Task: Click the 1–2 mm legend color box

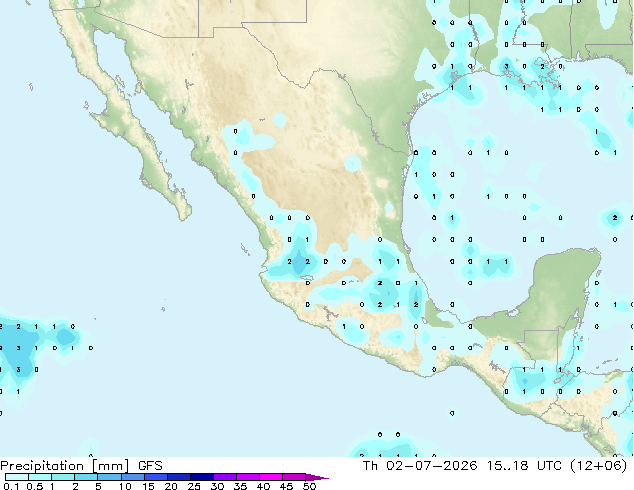Action: [63, 477]
